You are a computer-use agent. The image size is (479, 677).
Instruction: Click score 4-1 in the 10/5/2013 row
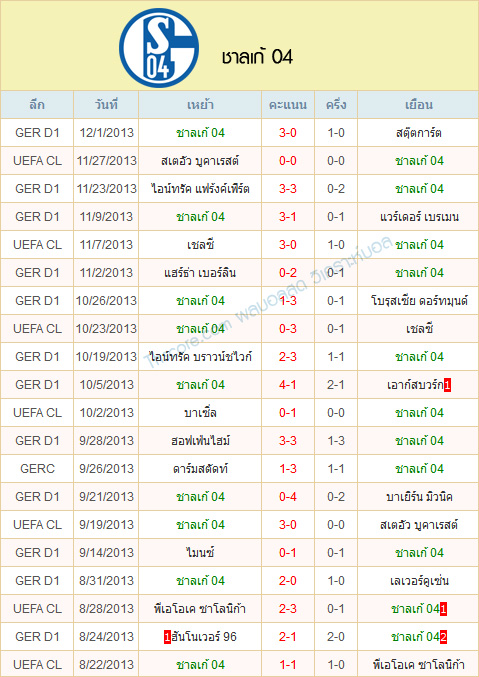click(x=288, y=385)
